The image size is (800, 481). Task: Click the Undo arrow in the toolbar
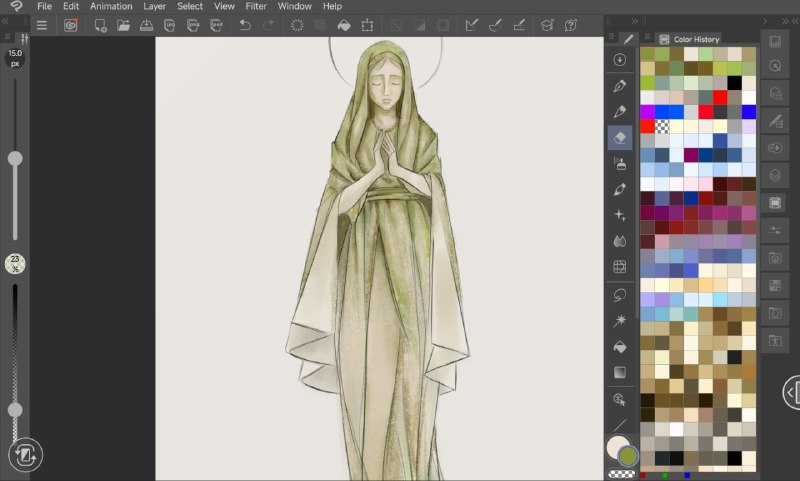tap(245, 25)
